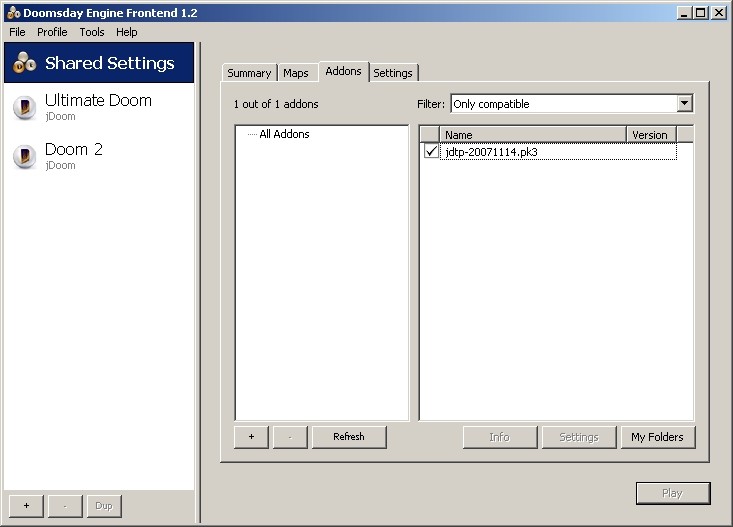This screenshot has height=527, width=733.
Task: Select the Ultimate Doom profile icon
Action: 25,108
